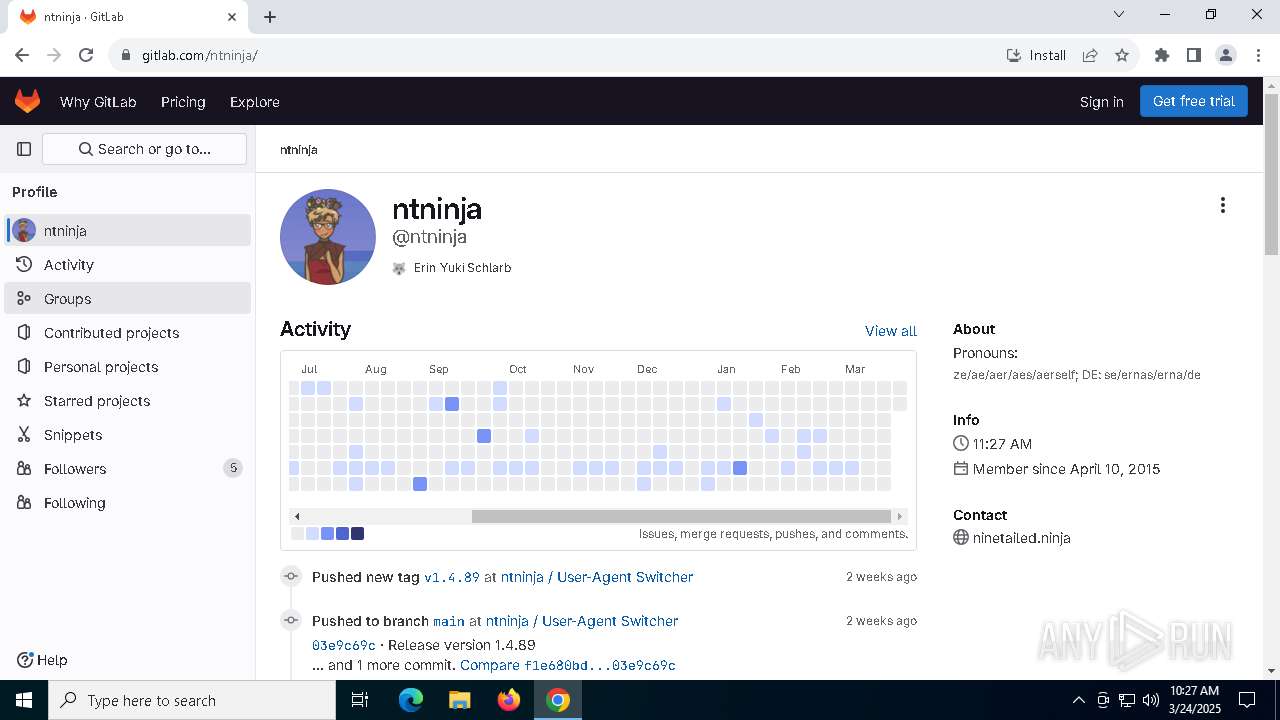
Task: Click View all activity link
Action: coord(891,331)
